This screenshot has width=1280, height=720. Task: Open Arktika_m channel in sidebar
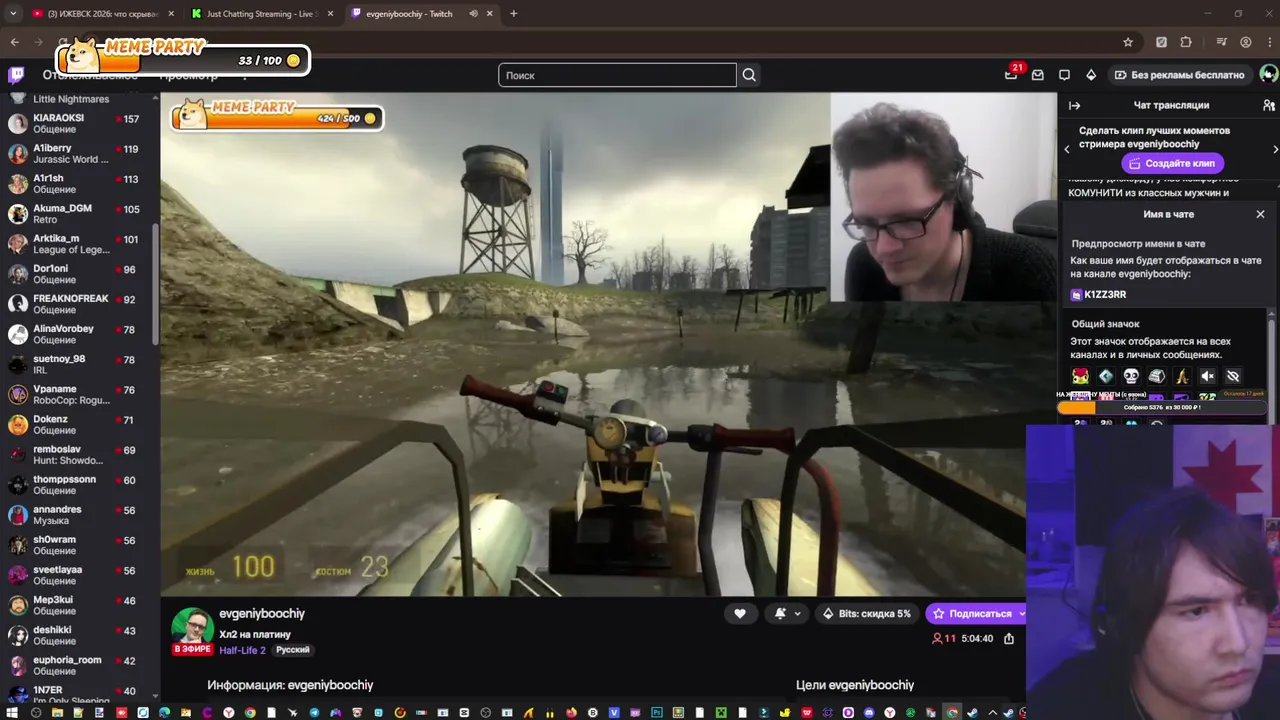[79, 244]
